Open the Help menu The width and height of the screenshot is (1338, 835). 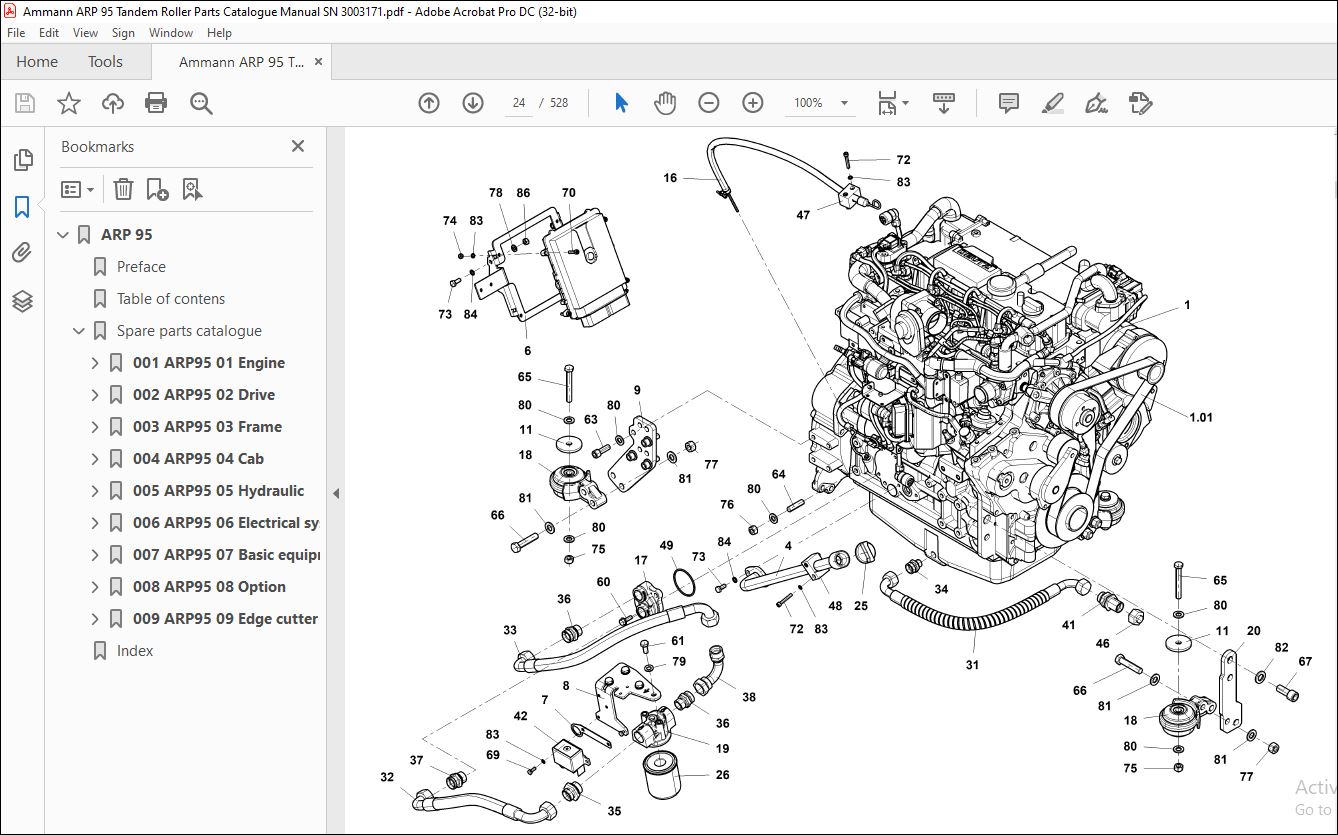pyautogui.click(x=219, y=33)
